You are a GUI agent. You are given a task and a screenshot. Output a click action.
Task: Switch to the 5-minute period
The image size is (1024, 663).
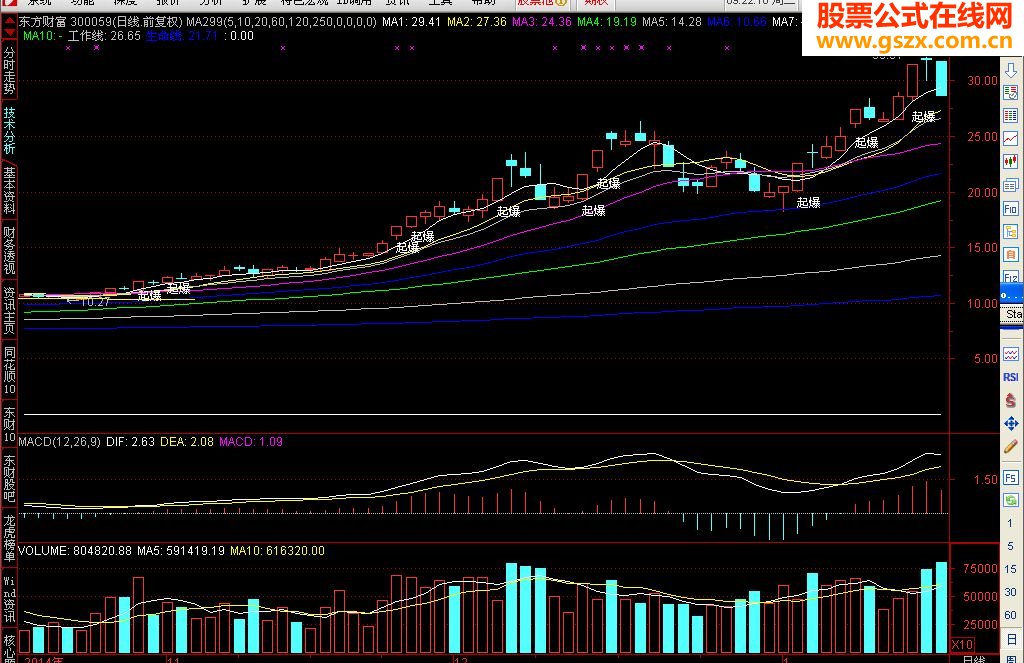[x=1010, y=546]
